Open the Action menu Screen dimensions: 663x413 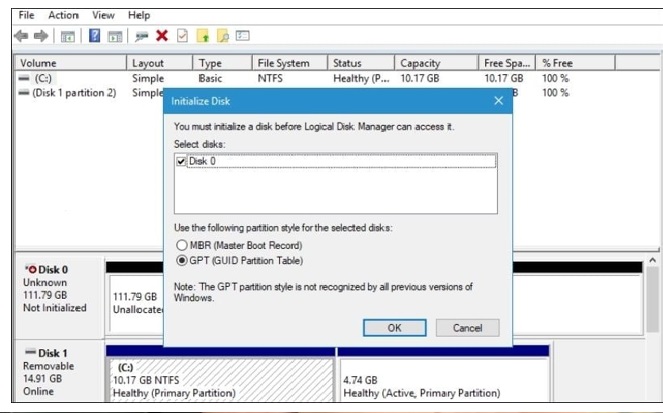coord(63,15)
